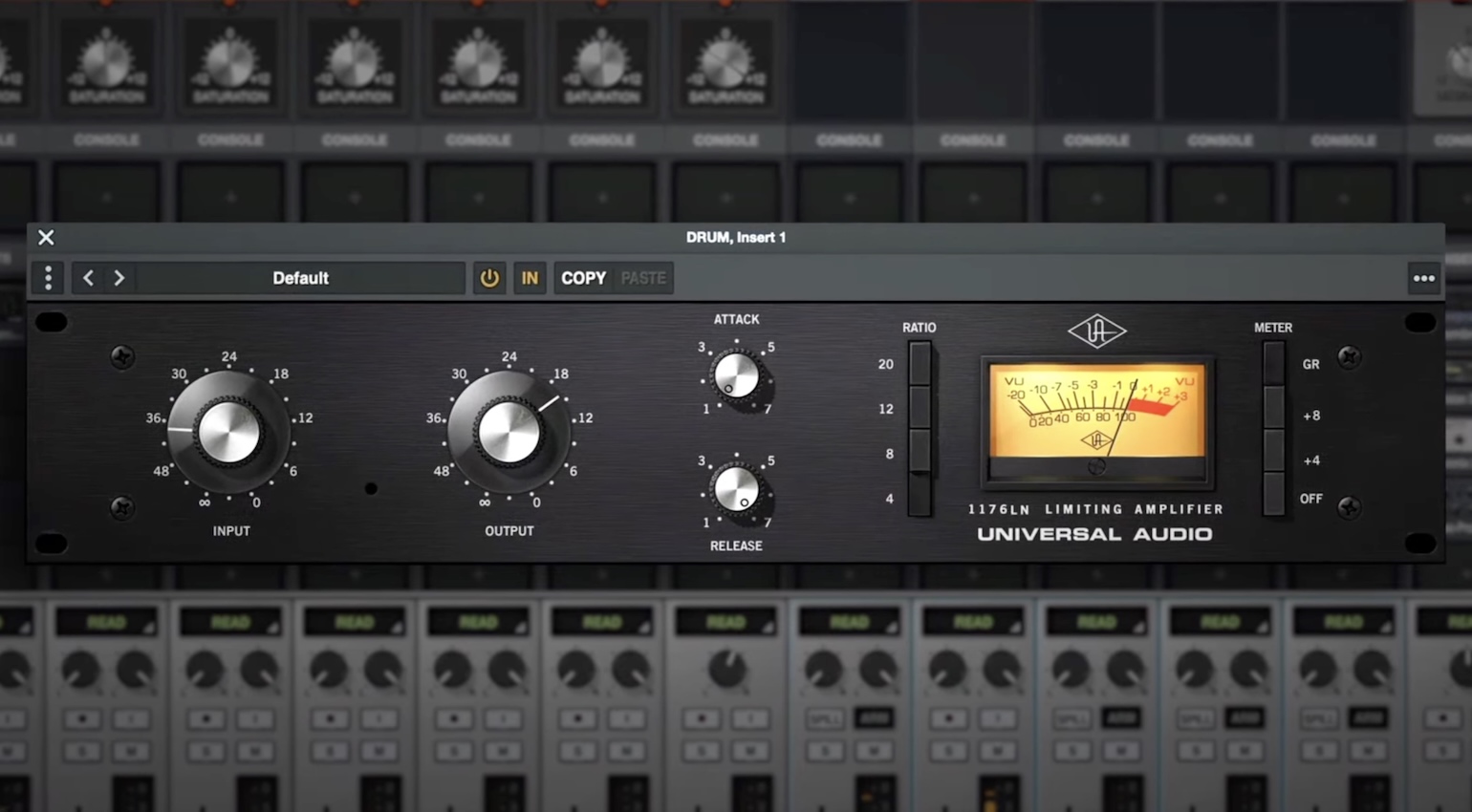Open the READ automation mode dropdown on a channel
The height and width of the screenshot is (812, 1472).
tap(106, 622)
